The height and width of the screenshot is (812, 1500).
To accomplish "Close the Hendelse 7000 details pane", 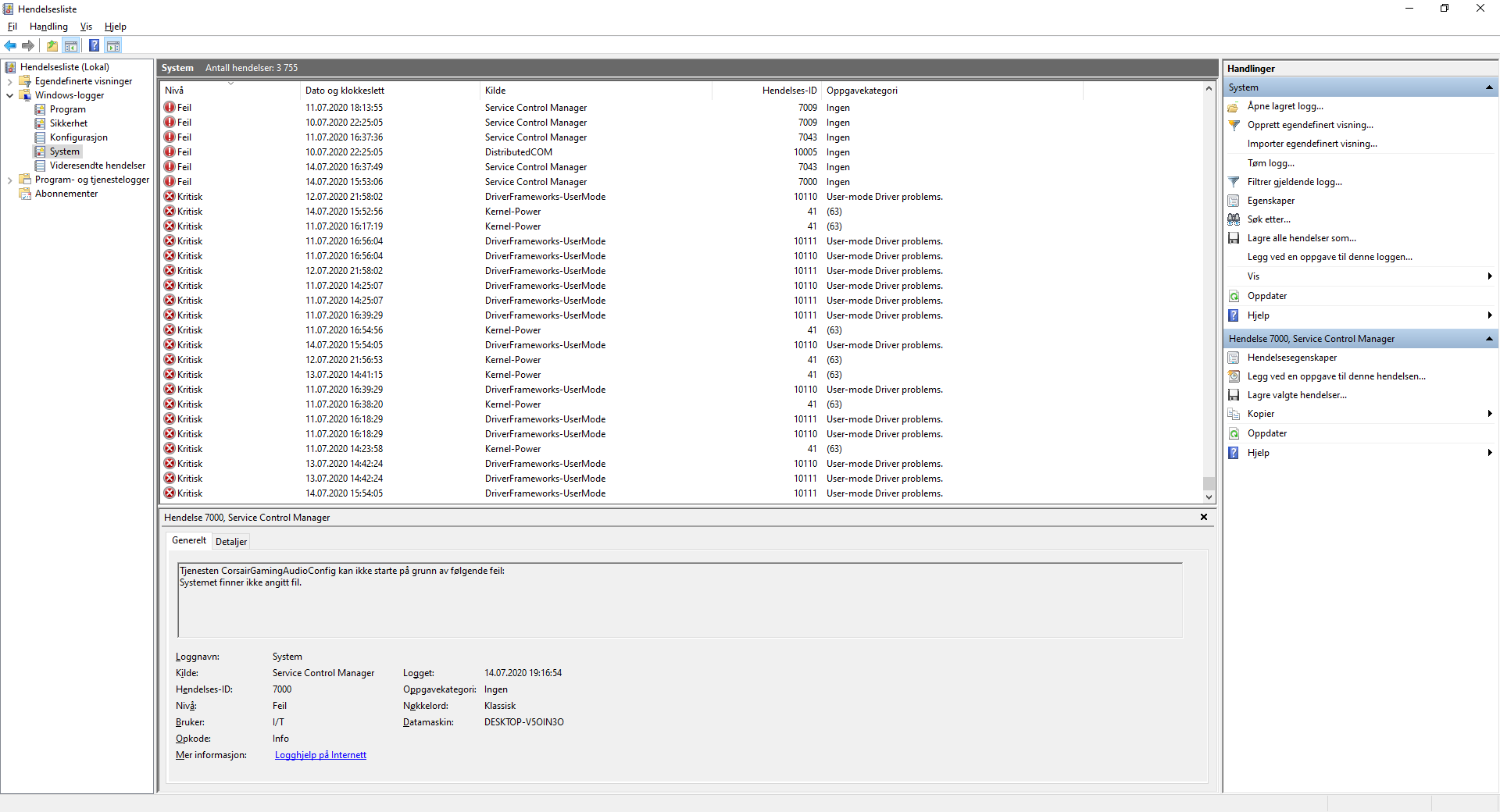I will click(x=1204, y=517).
